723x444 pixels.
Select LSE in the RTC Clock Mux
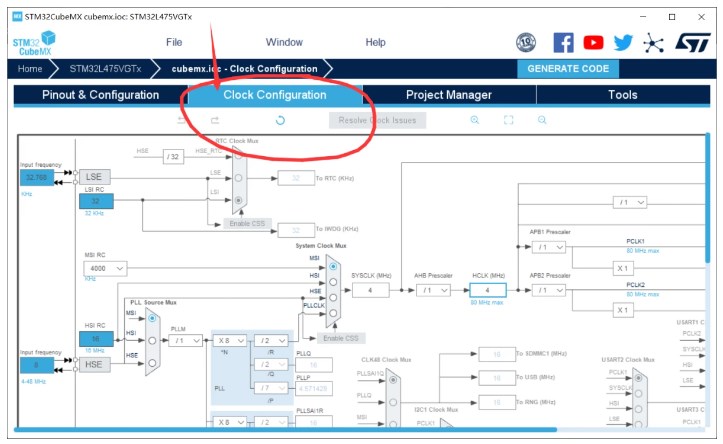[238, 178]
